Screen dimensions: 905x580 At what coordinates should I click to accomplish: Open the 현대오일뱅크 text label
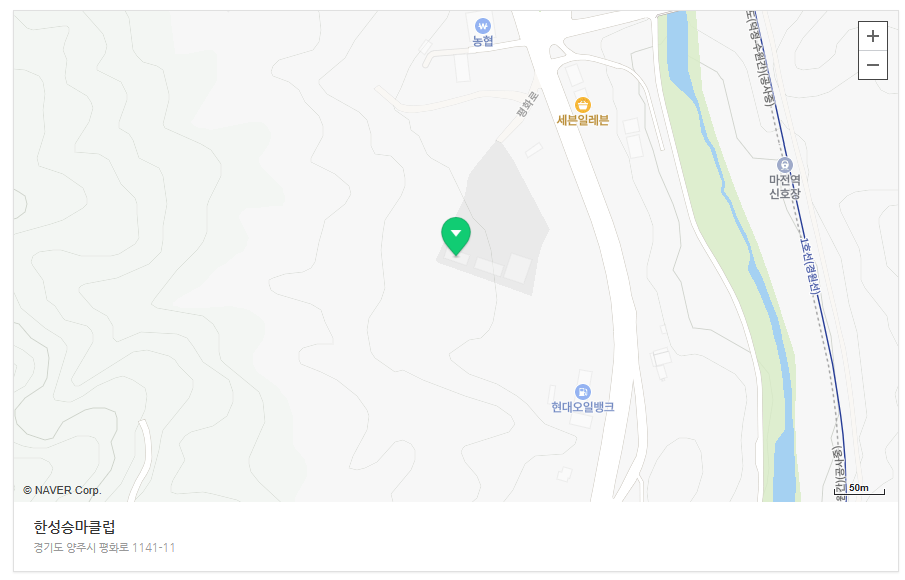pyautogui.click(x=582, y=407)
